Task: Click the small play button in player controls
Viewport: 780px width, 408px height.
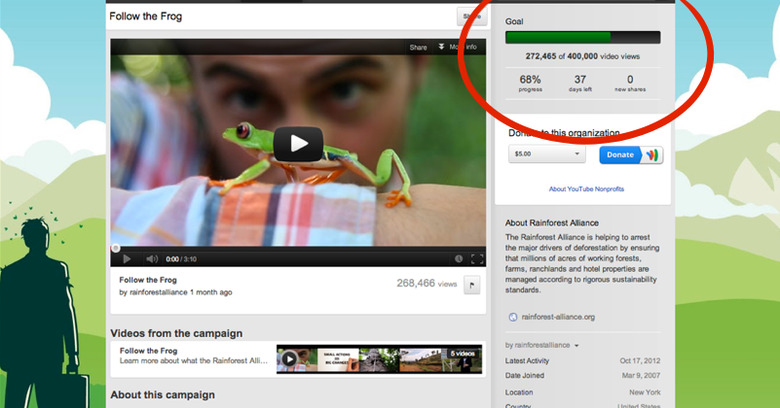Action: [x=127, y=259]
